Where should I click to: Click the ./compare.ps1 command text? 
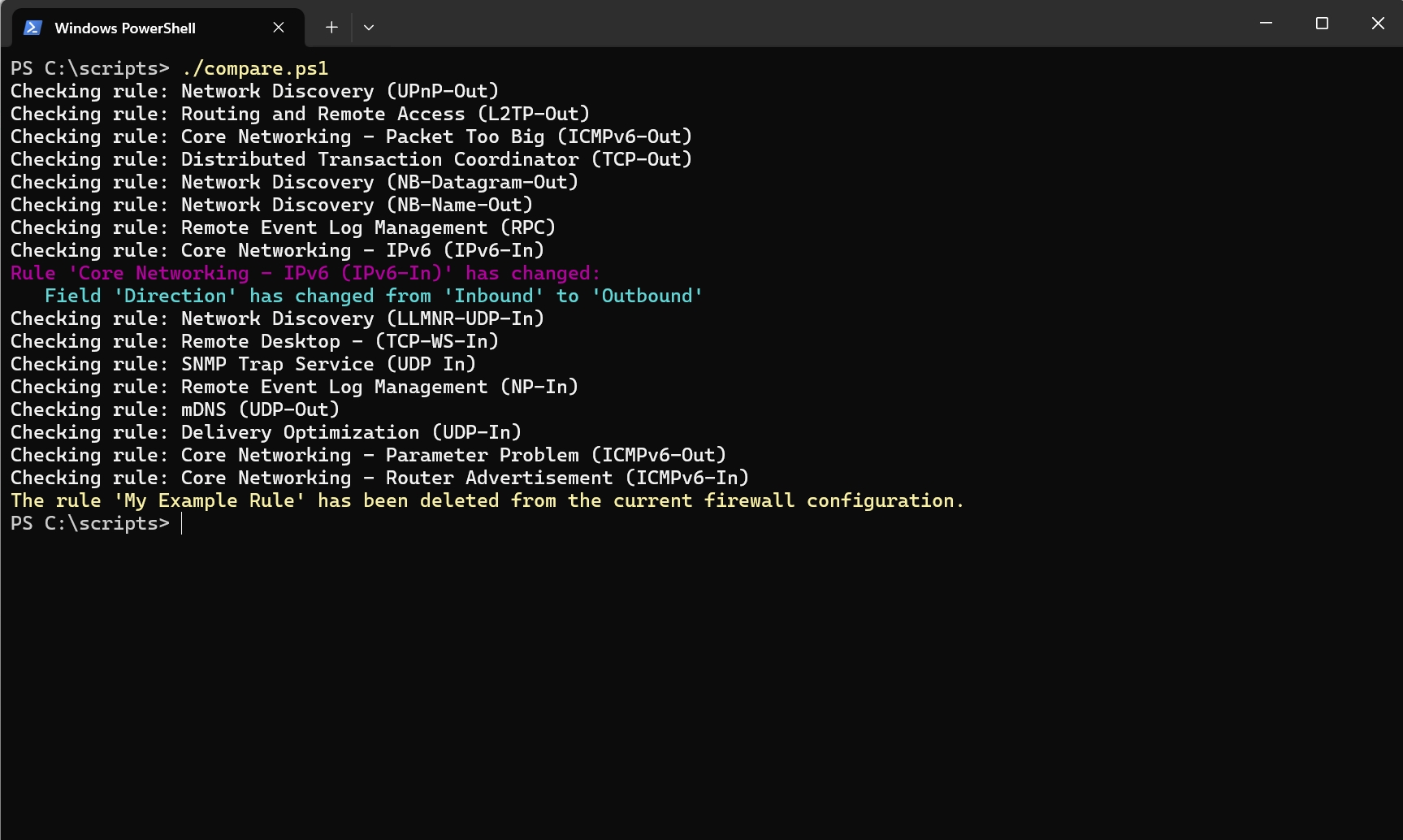pos(256,68)
